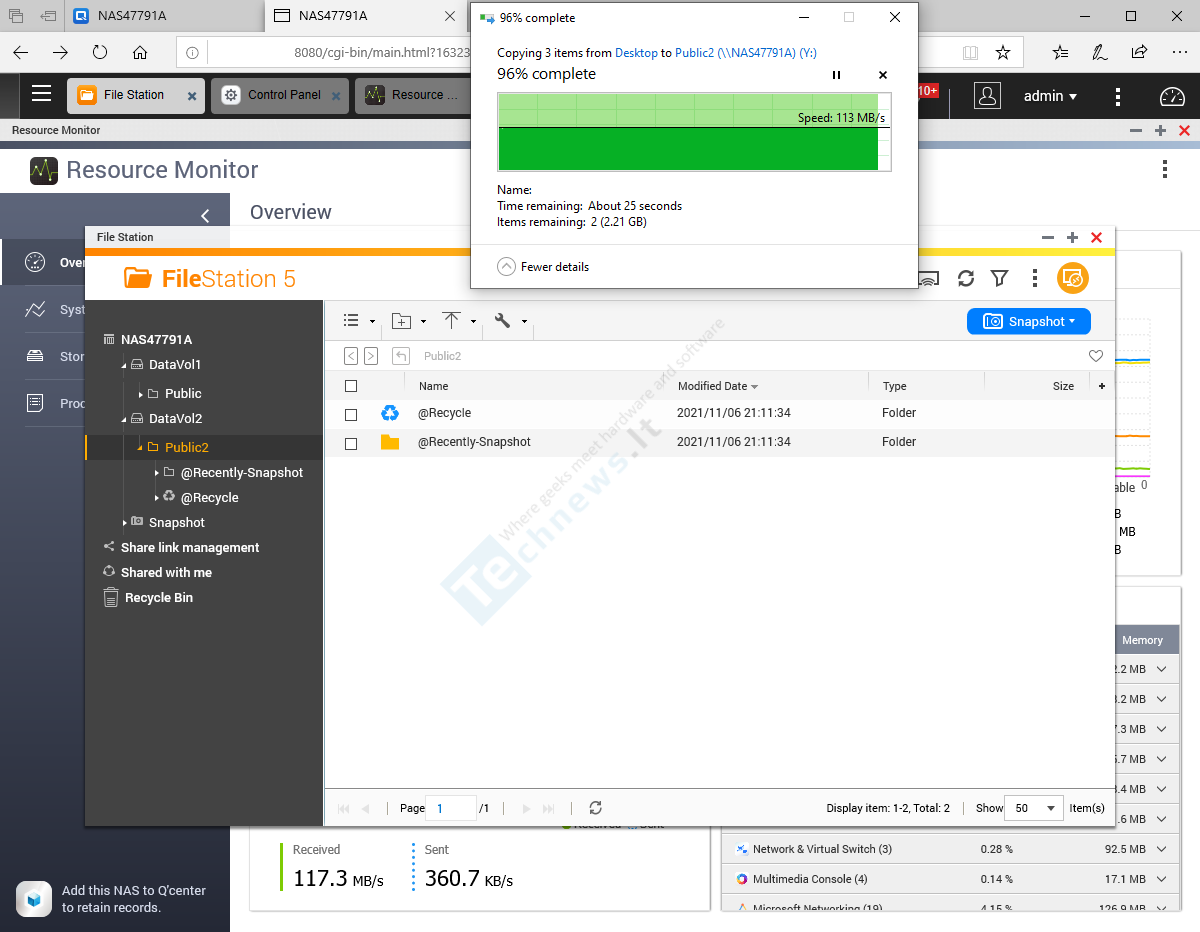Open the File Station network media player icon

(928, 278)
